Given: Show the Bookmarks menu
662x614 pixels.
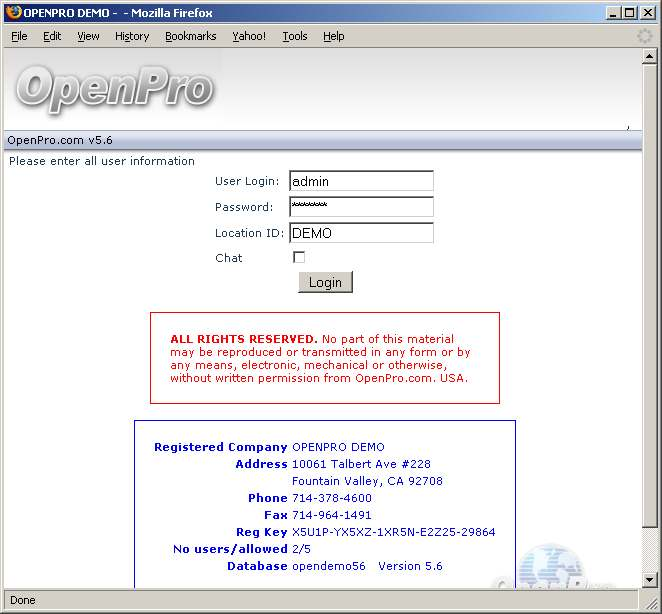Looking at the screenshot, I should click(x=190, y=36).
